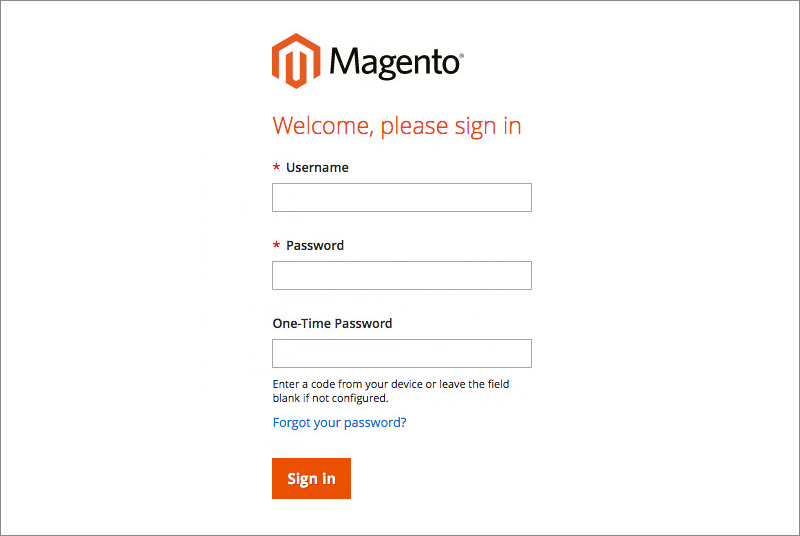The image size is (800, 536).
Task: Activate the box above the device code hint
Action: (x=401, y=353)
